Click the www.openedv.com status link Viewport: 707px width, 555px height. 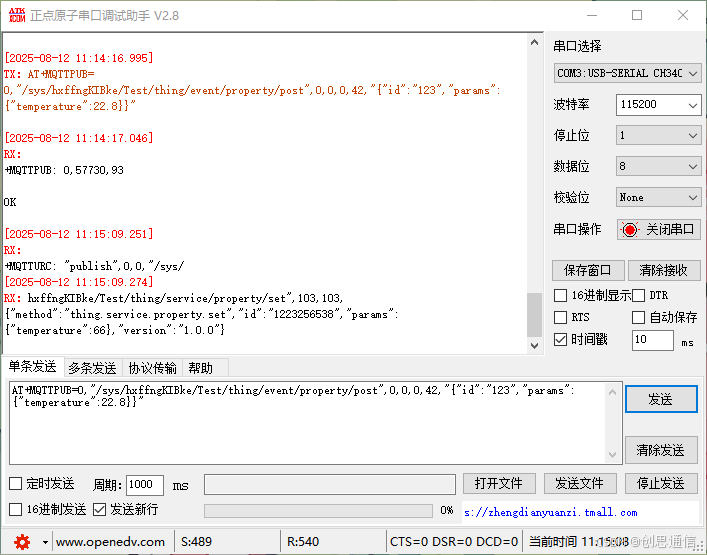click(x=110, y=541)
